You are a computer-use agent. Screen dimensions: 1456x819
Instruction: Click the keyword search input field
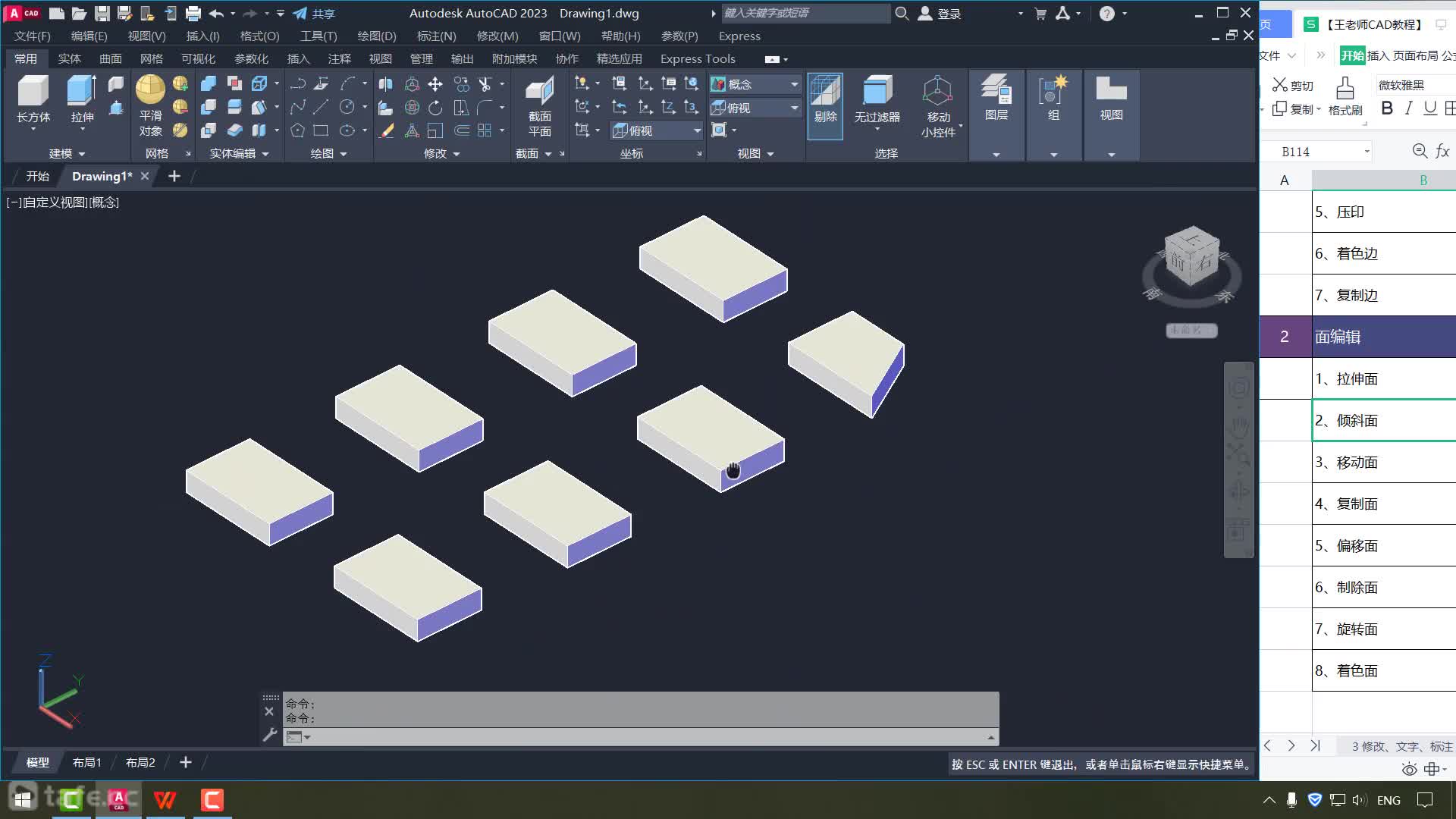point(805,13)
